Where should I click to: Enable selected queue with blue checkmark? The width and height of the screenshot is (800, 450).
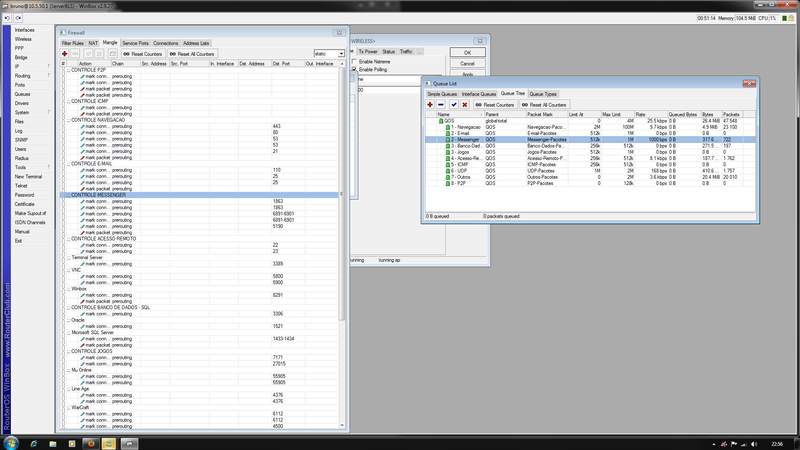coord(454,105)
